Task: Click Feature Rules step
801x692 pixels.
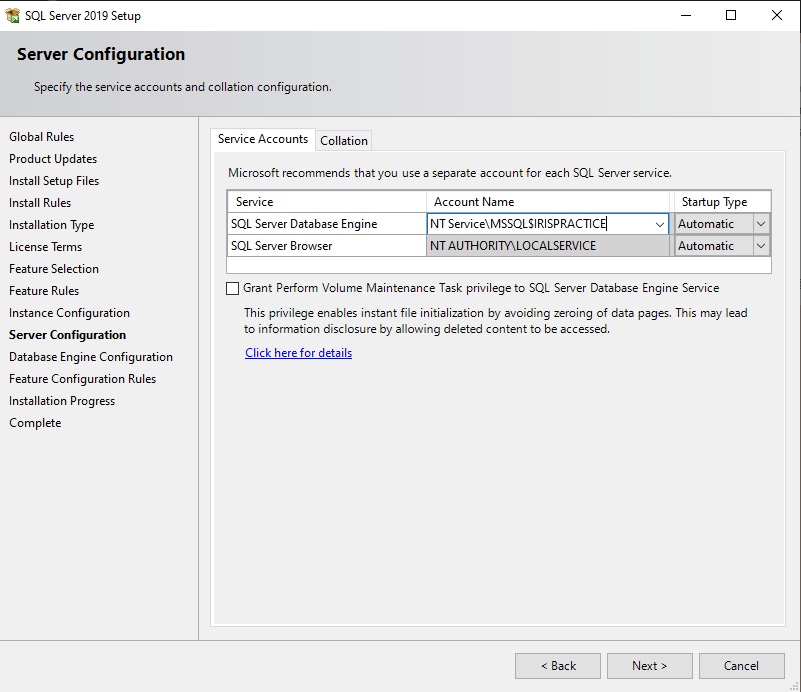Action: [x=44, y=291]
